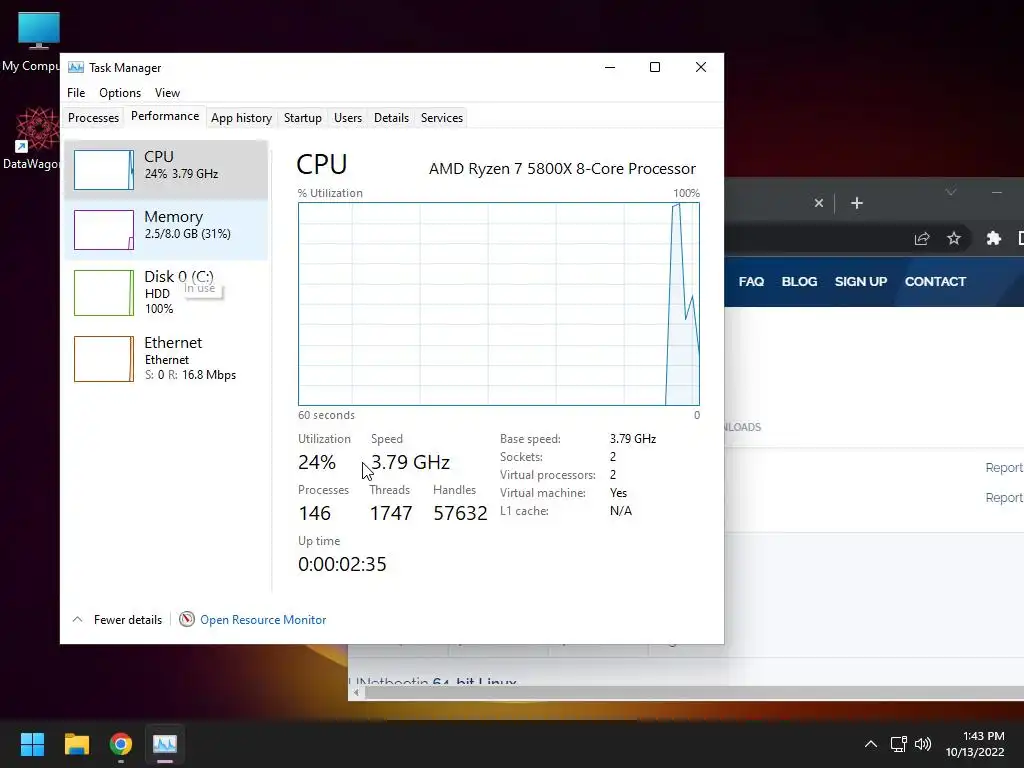
Task: Open the Windows Start menu
Action: coord(32,744)
